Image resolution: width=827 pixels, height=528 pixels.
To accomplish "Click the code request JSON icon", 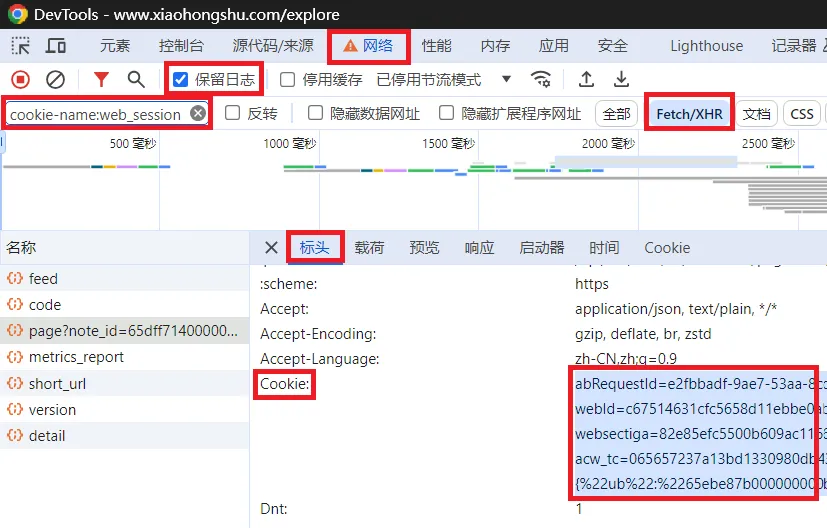I will [x=15, y=304].
